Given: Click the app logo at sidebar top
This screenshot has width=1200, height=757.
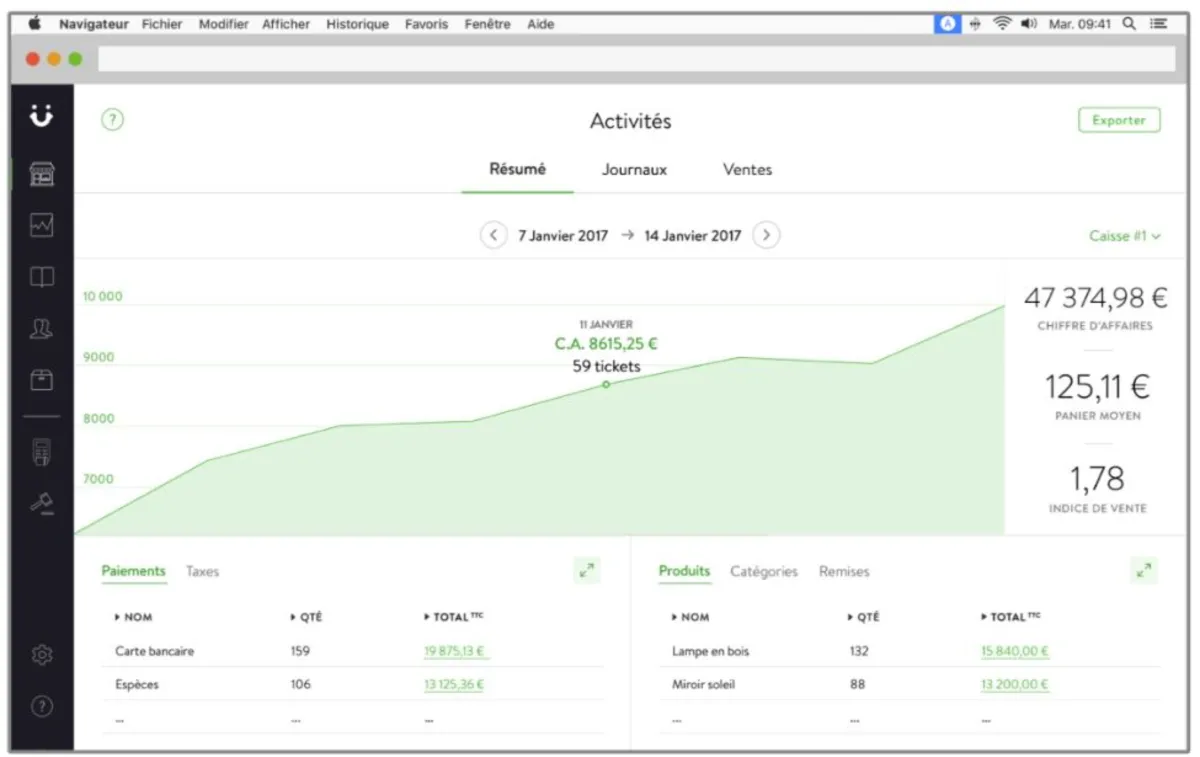Looking at the screenshot, I should point(41,116).
